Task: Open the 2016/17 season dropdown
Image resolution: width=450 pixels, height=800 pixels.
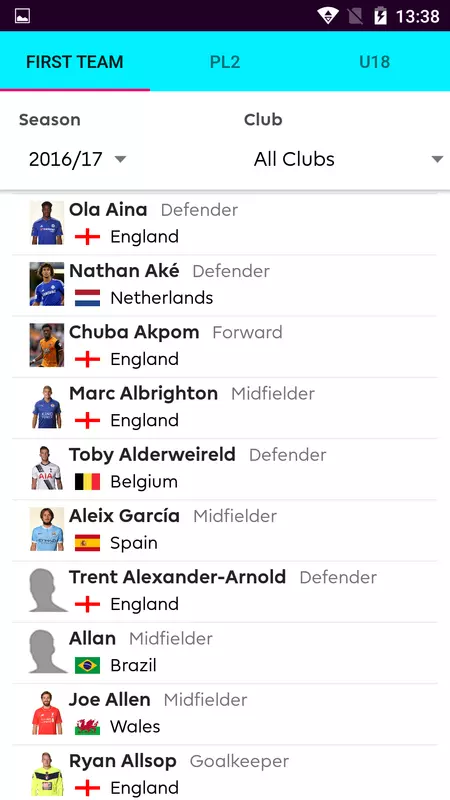Action: coord(78,159)
